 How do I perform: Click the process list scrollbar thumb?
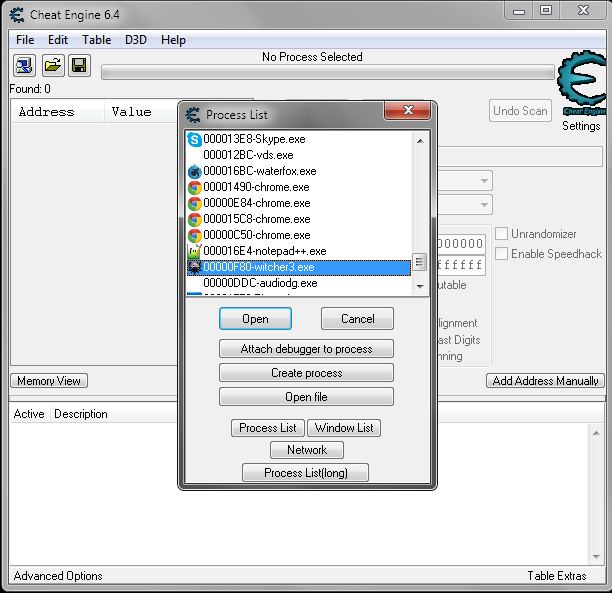click(x=420, y=262)
